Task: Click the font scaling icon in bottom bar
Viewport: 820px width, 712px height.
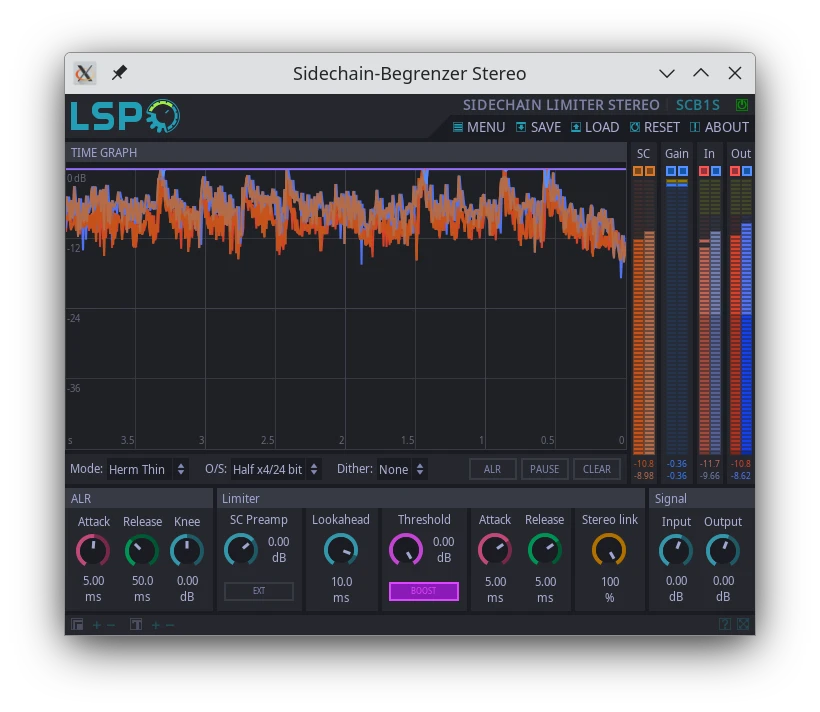Action: click(x=136, y=625)
